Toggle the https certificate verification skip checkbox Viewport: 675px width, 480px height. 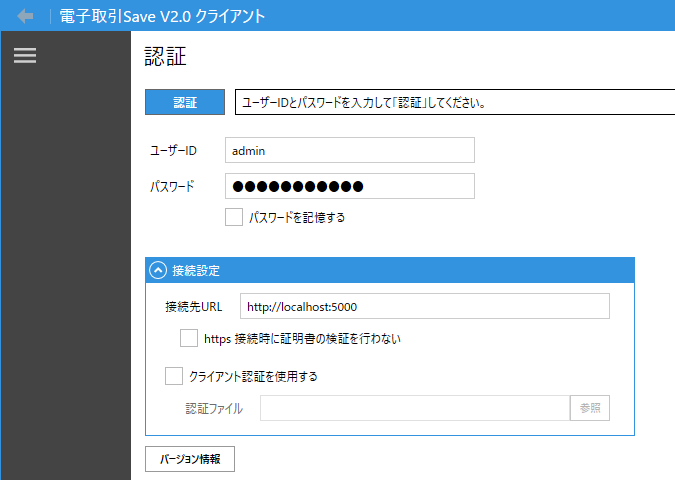click(x=189, y=338)
